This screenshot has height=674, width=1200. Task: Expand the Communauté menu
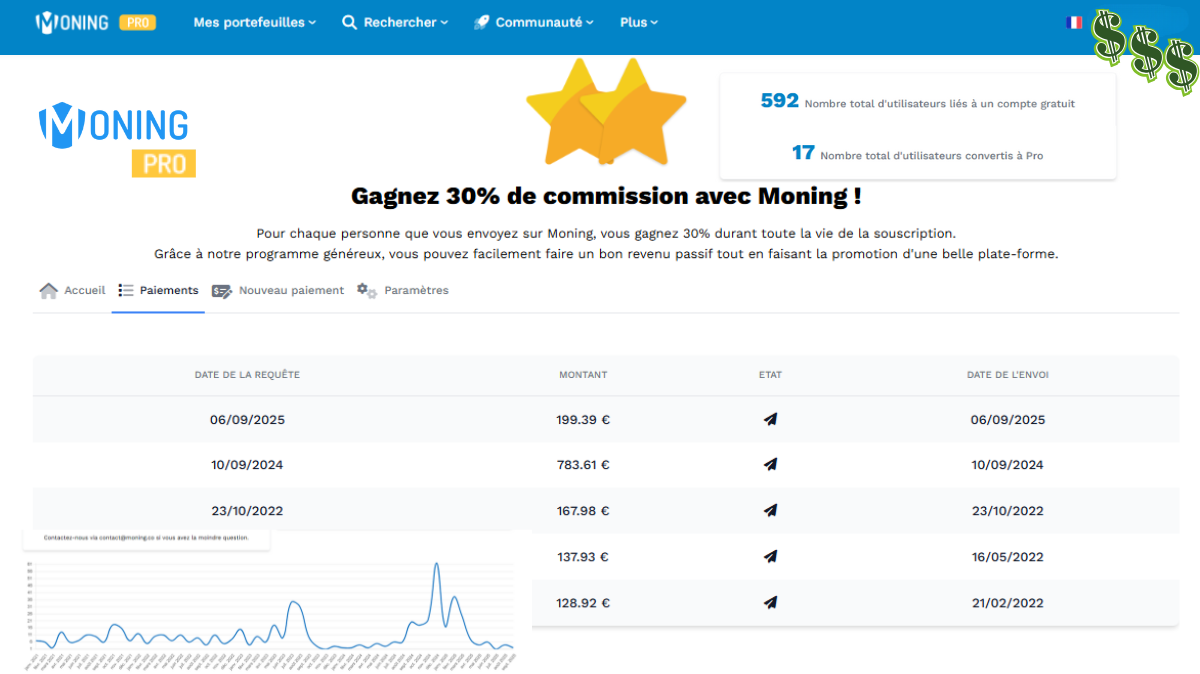coord(534,22)
